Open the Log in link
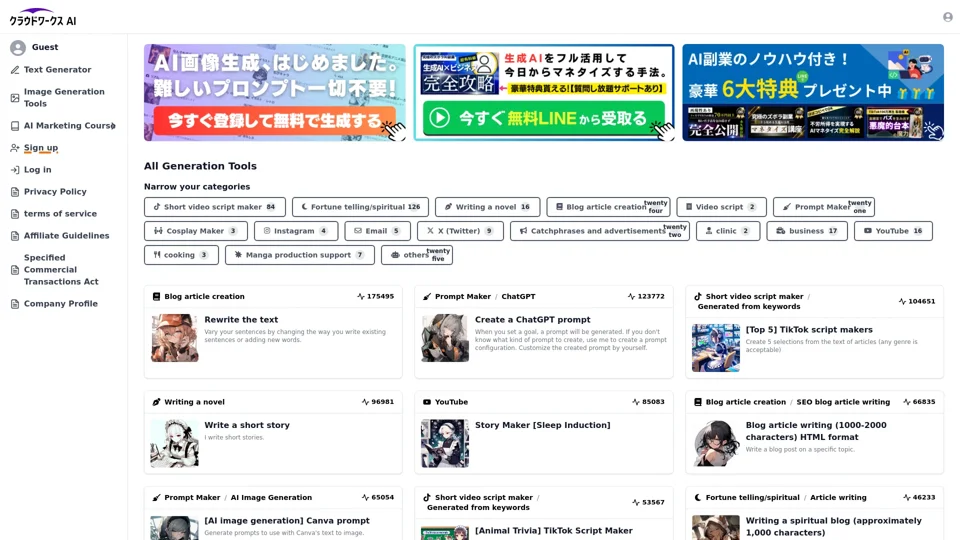The image size is (960, 540). click(x=37, y=170)
